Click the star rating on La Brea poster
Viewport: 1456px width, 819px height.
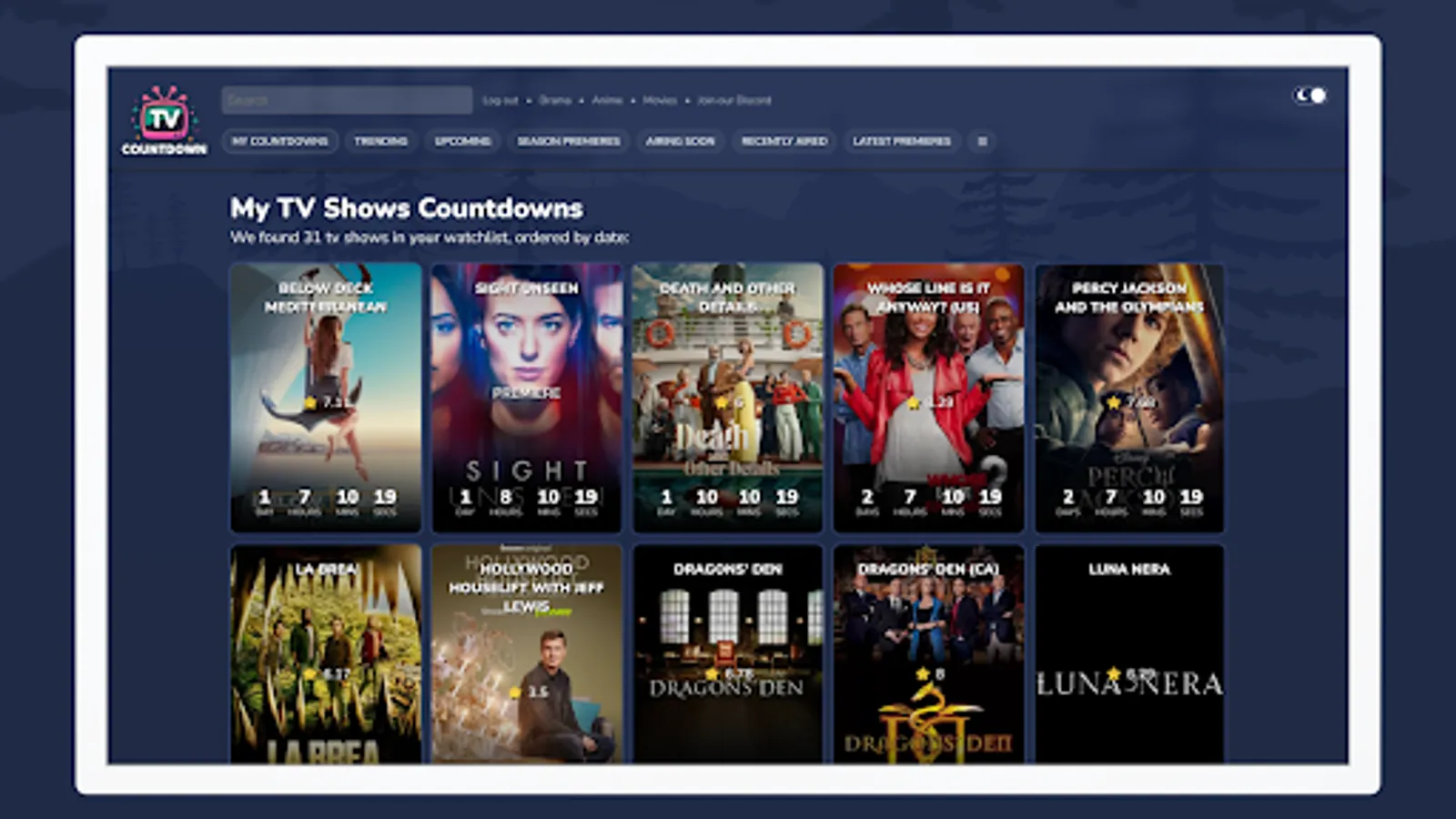[x=309, y=672]
